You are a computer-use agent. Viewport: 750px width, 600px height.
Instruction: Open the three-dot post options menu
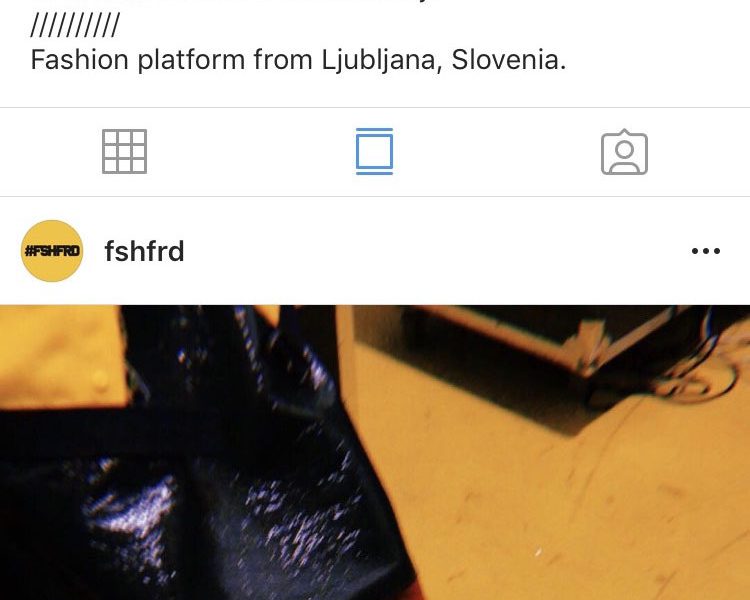pyautogui.click(x=706, y=251)
